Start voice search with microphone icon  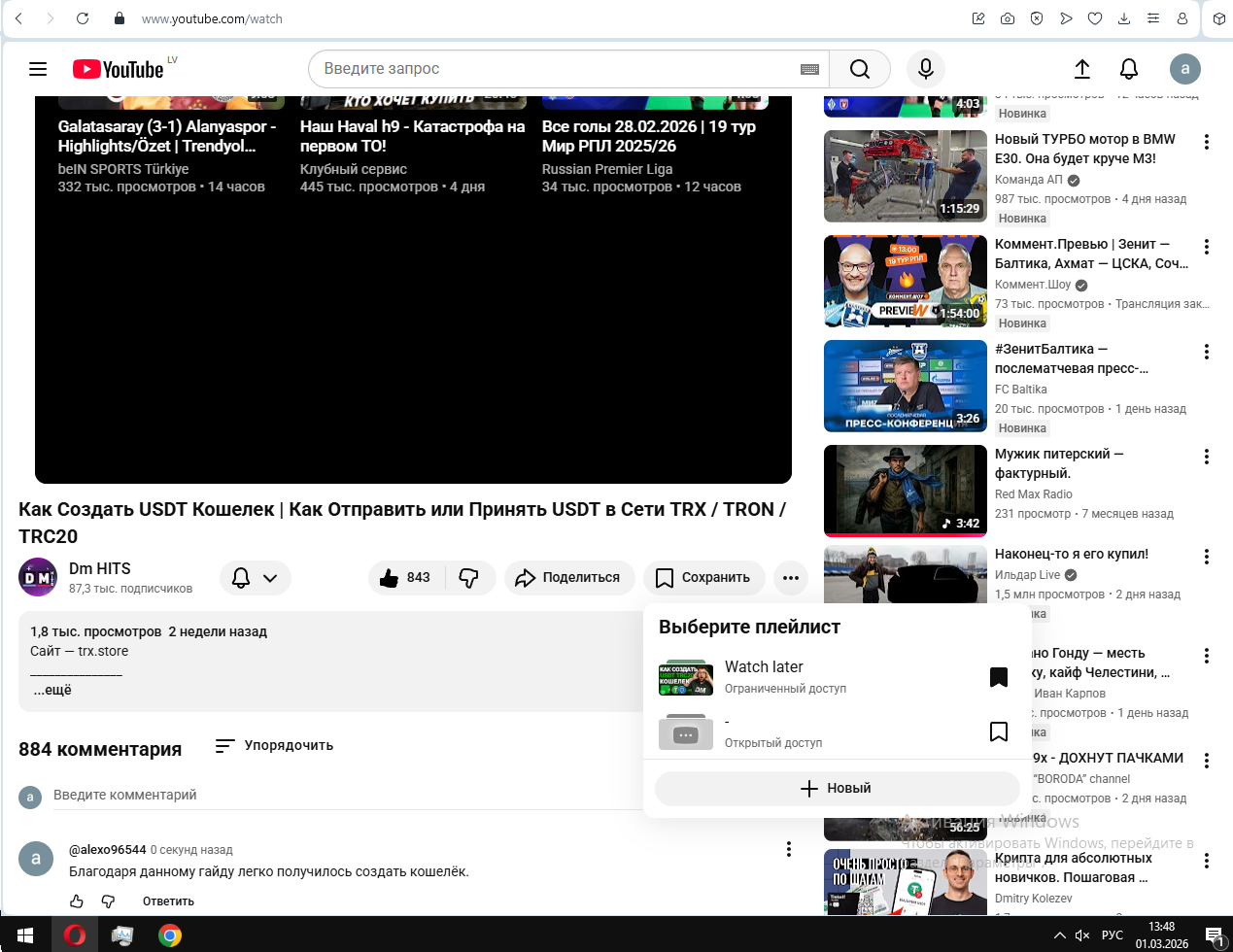point(925,69)
